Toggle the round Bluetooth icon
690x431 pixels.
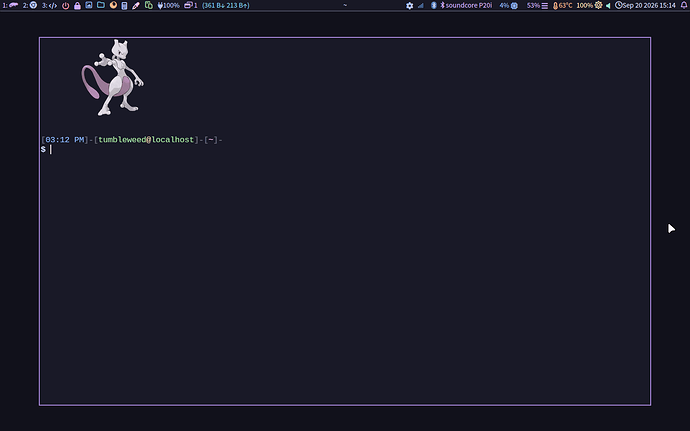click(433, 5)
